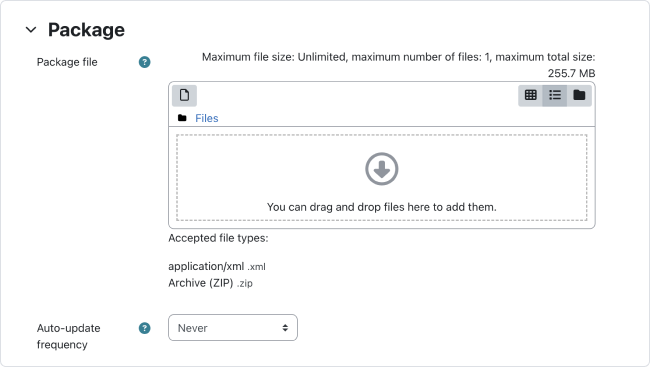Switch file view to icons grid
Viewport: 650px width, 367px height.
(531, 95)
